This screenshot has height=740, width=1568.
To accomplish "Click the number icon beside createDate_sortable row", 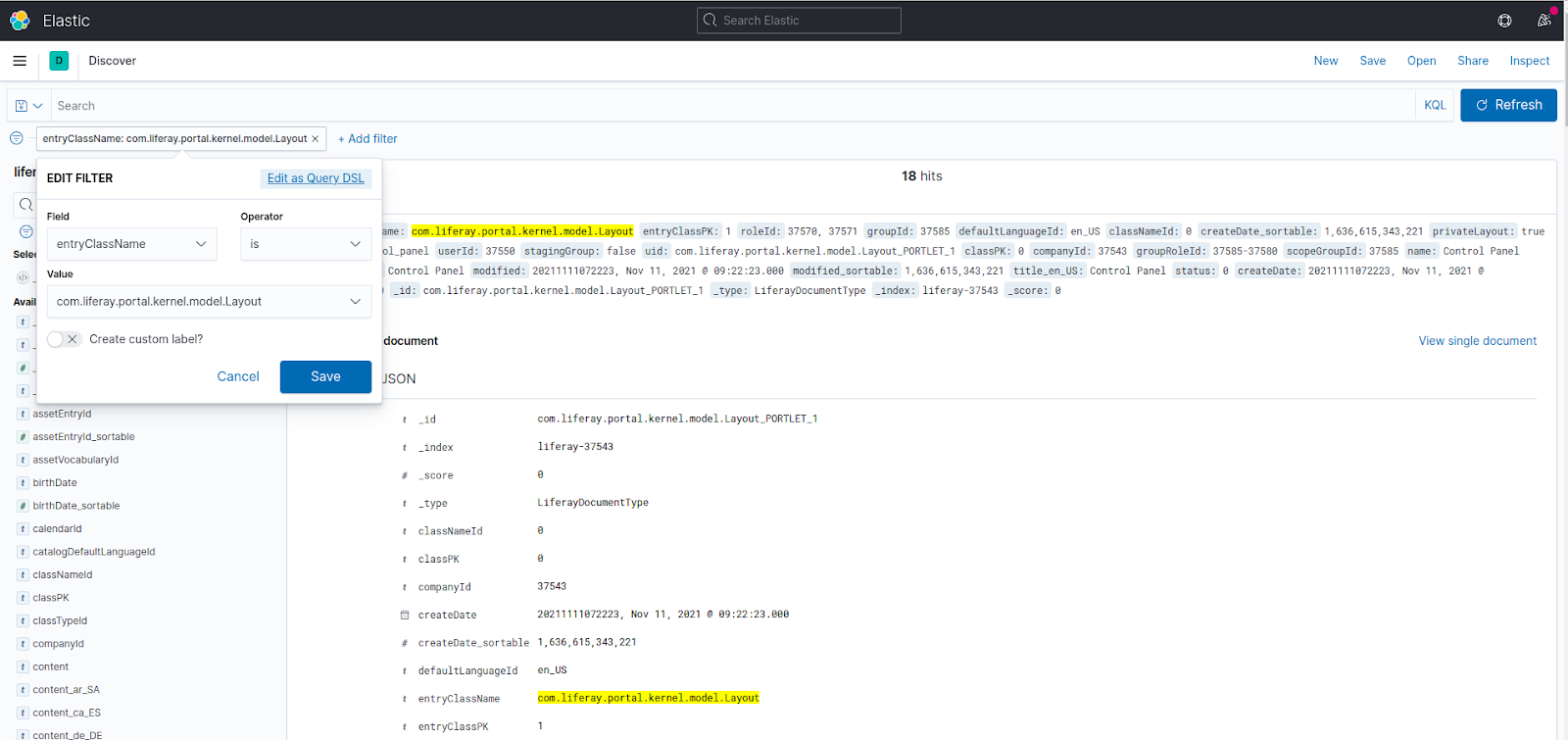I will coord(404,643).
